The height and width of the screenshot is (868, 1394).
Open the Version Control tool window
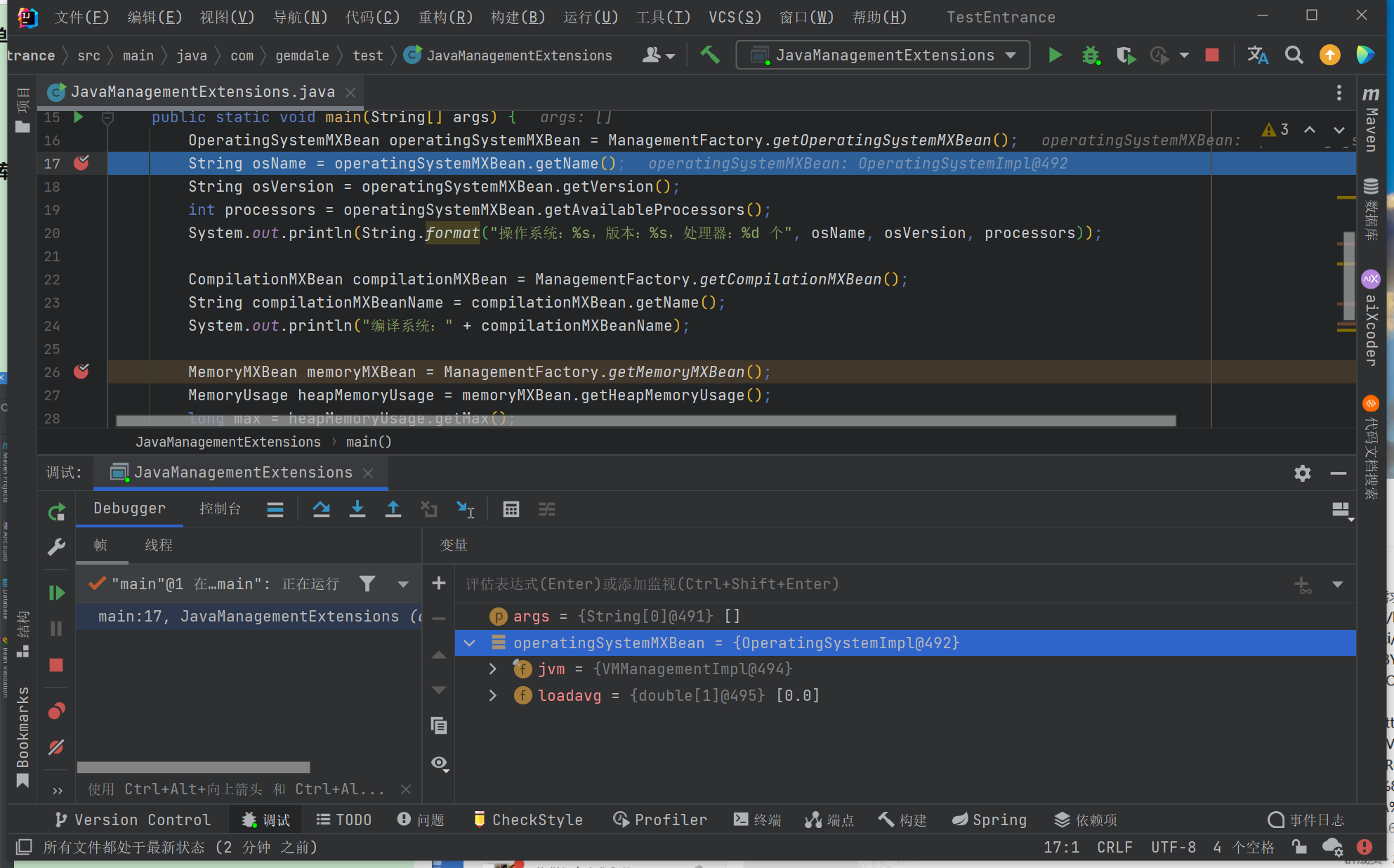(x=133, y=820)
